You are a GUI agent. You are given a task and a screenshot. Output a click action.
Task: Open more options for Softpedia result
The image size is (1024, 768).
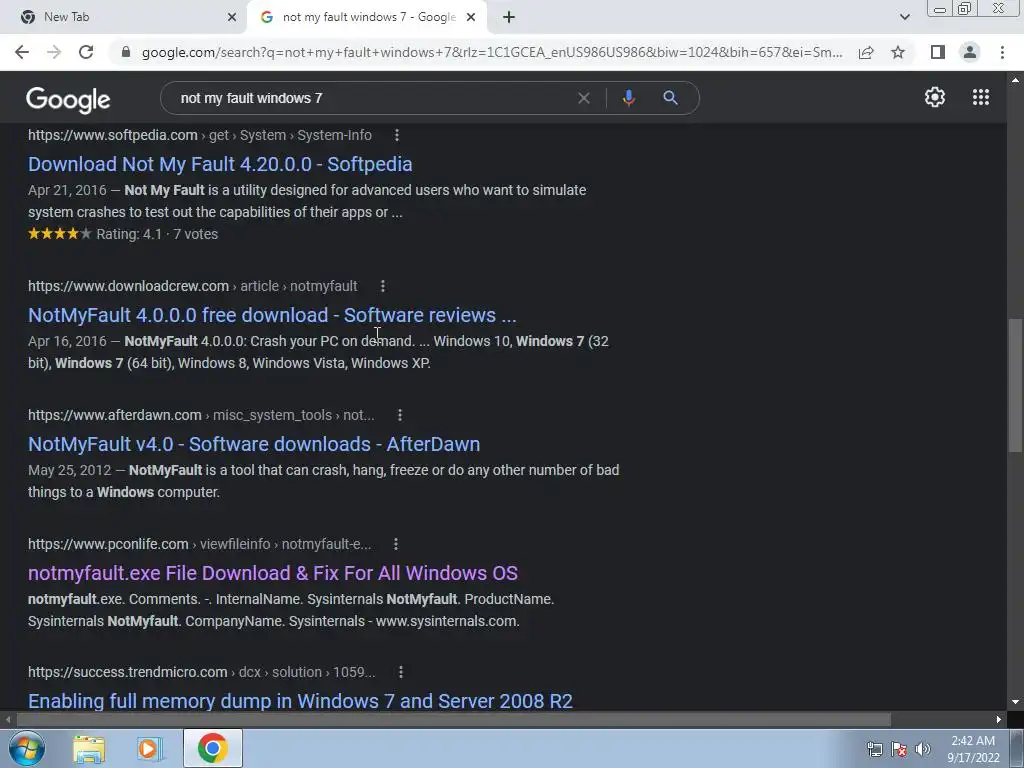click(x=396, y=135)
